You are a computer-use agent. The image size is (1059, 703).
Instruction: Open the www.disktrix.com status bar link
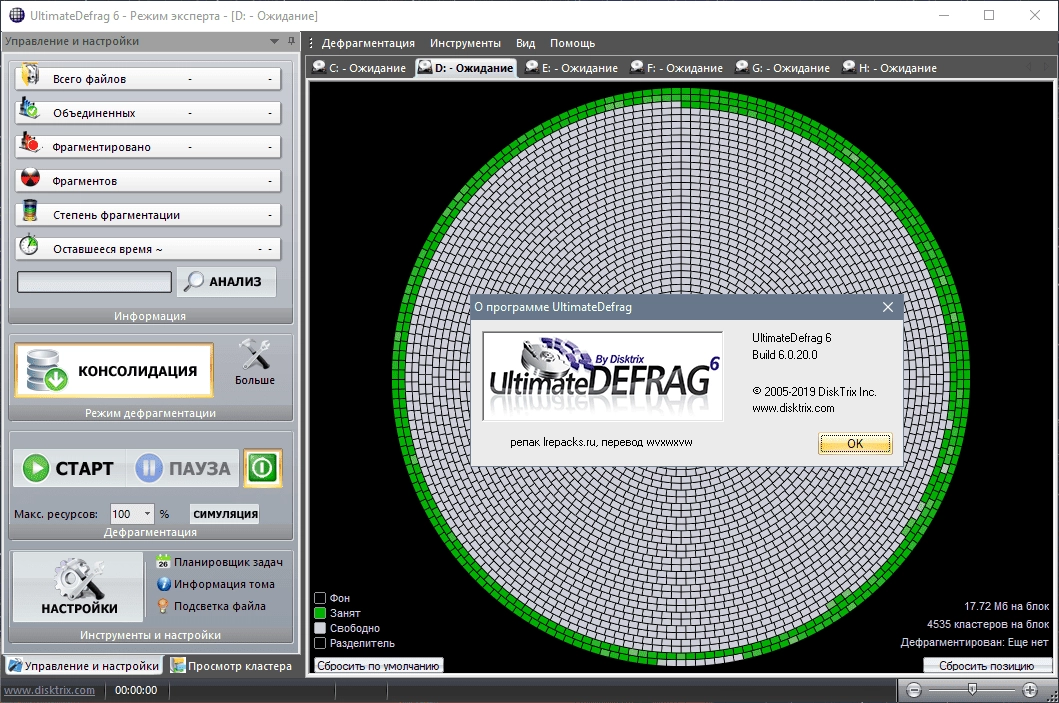click(49, 690)
